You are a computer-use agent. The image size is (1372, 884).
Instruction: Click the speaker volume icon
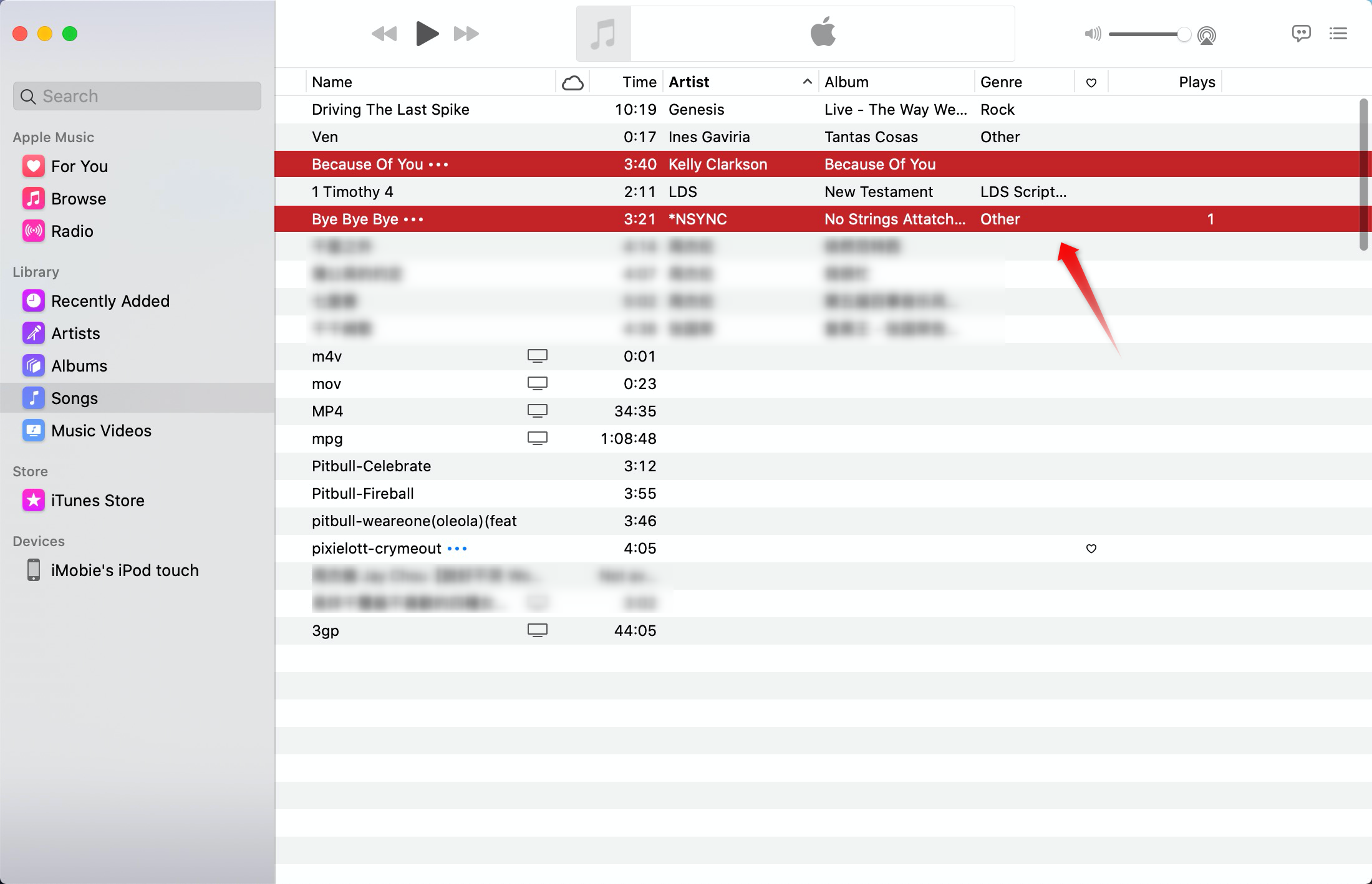coord(1093,34)
